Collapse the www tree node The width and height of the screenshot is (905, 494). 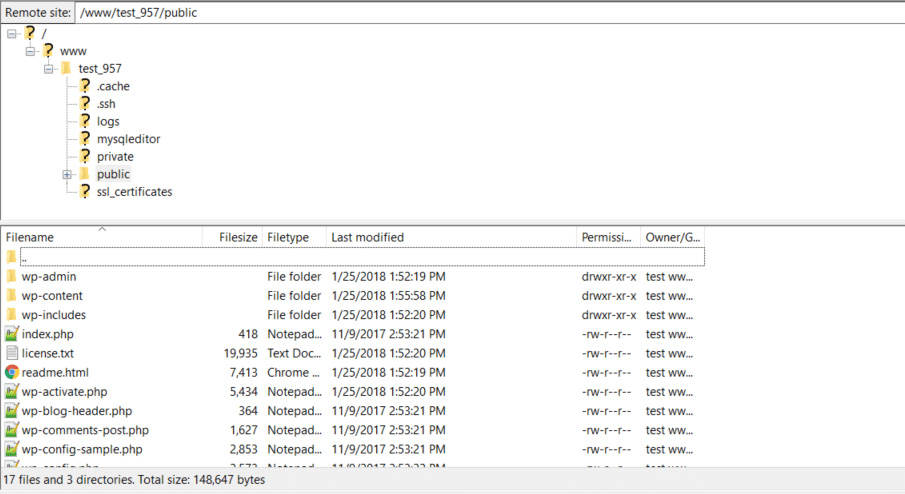(x=30, y=51)
